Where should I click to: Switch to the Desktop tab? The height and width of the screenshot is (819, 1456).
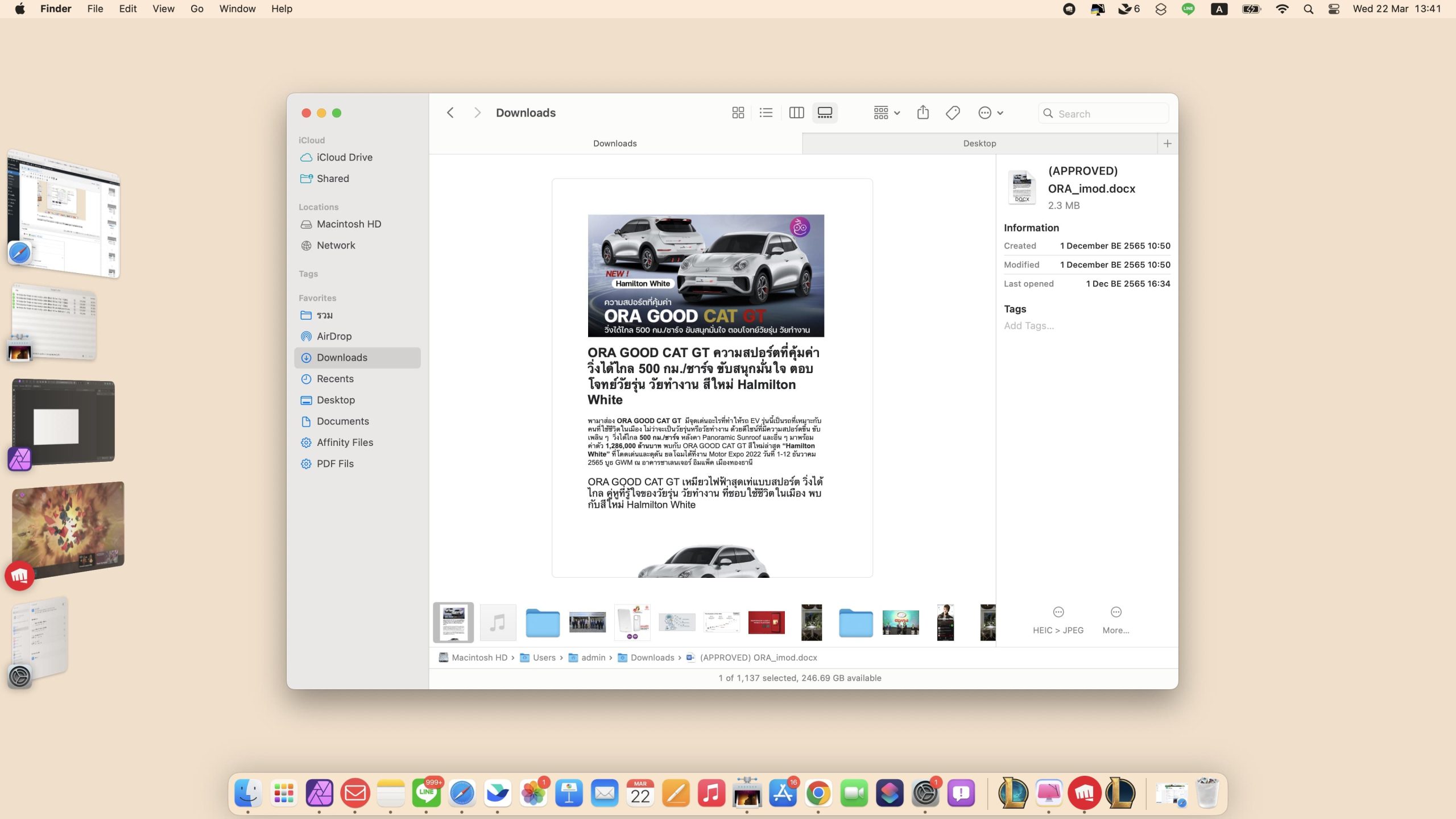[979, 143]
